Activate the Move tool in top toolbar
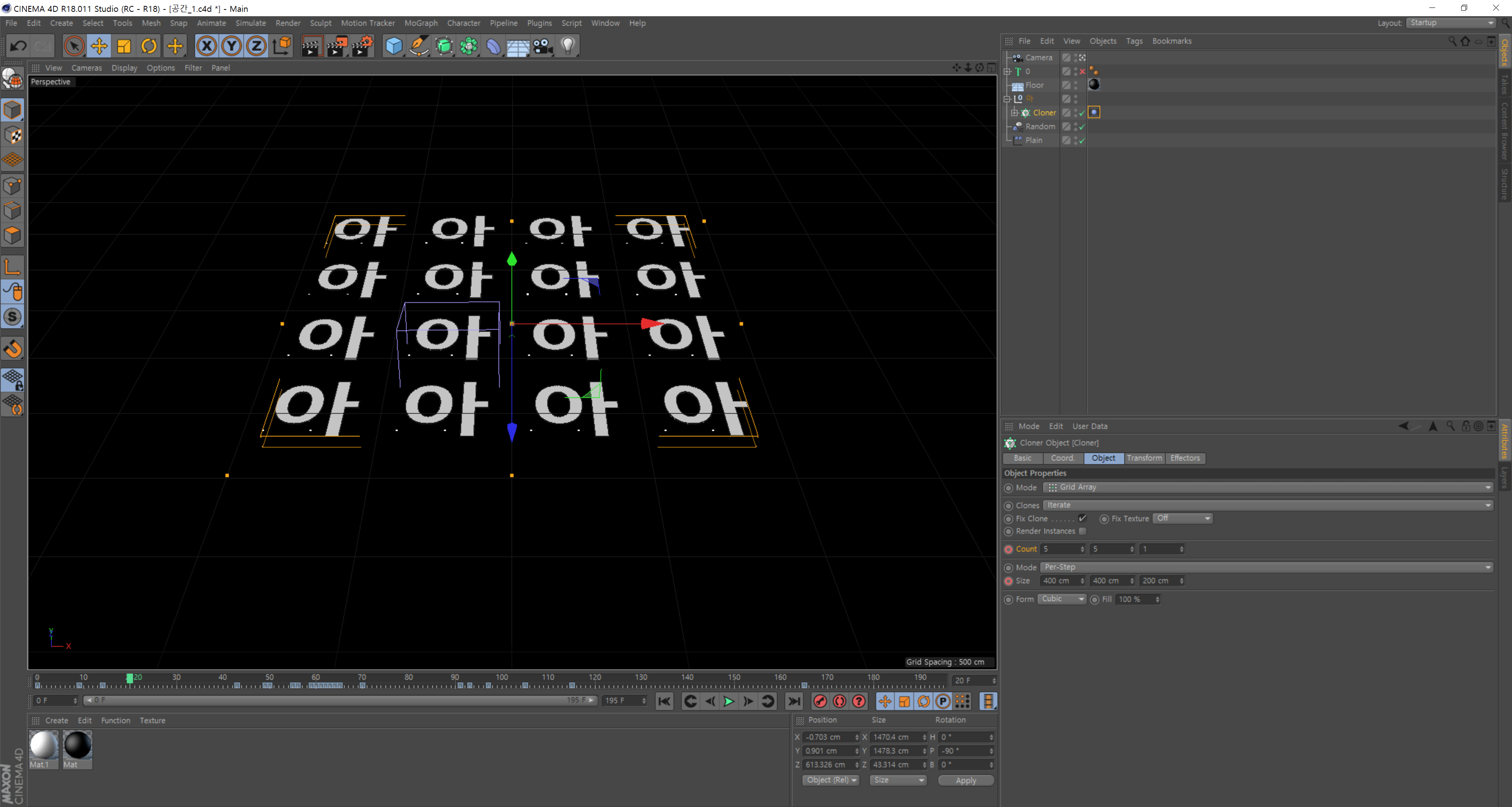The image size is (1512, 807). (98, 46)
